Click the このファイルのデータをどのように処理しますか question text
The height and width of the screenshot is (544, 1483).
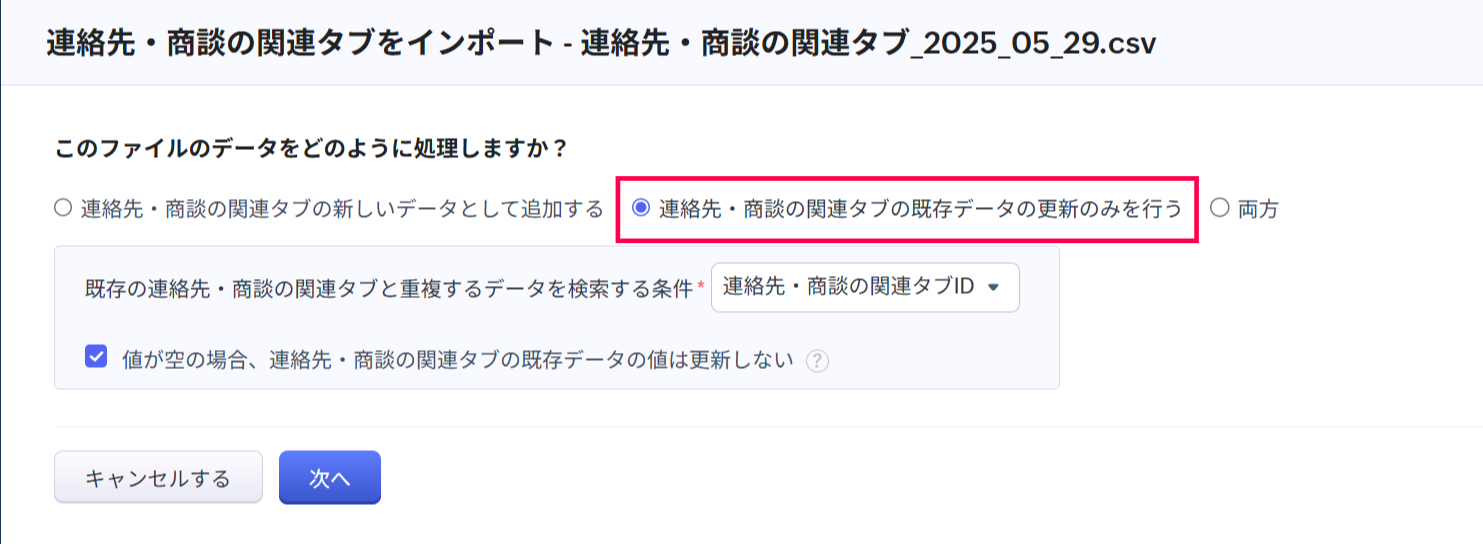[312, 149]
